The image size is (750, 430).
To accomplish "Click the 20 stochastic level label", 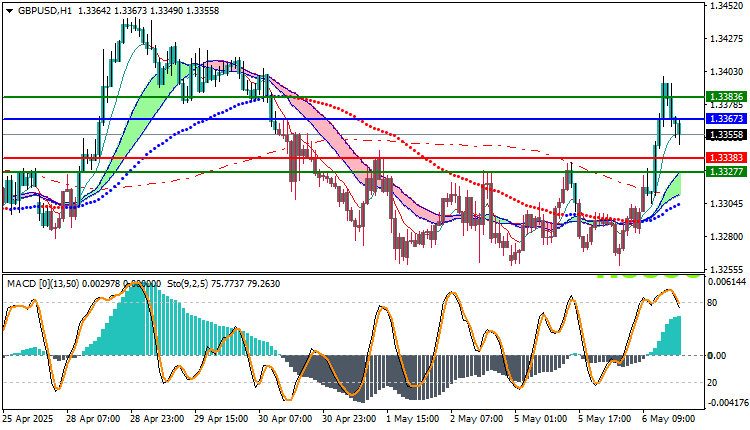I will (712, 382).
